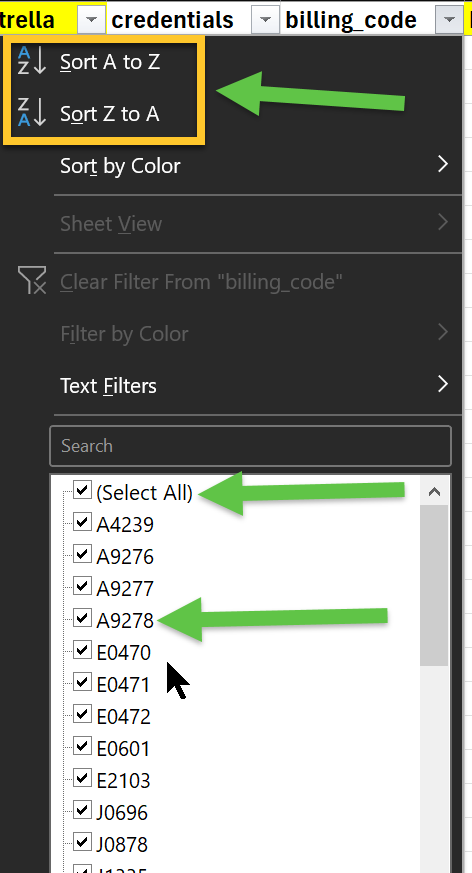The image size is (472, 873).
Task: Click the Sort Z to A icon
Action: (31, 113)
